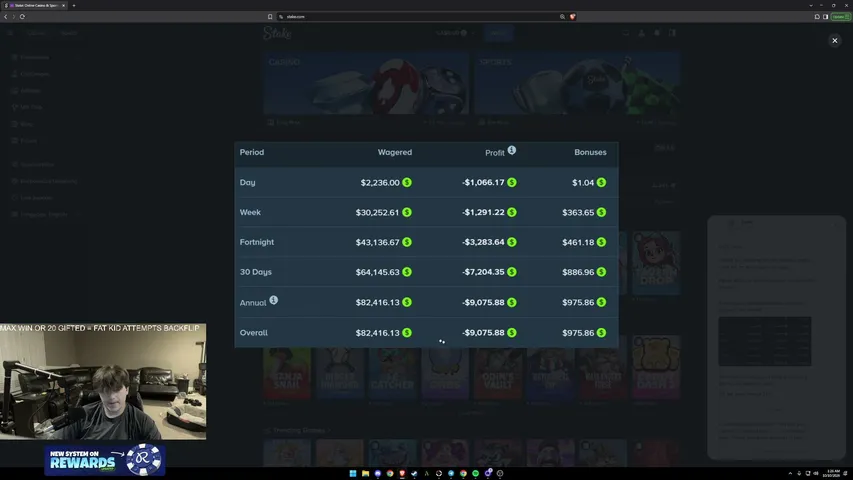Reload the page with the refresh icon
This screenshot has width=853, height=480.
pos(22,16)
